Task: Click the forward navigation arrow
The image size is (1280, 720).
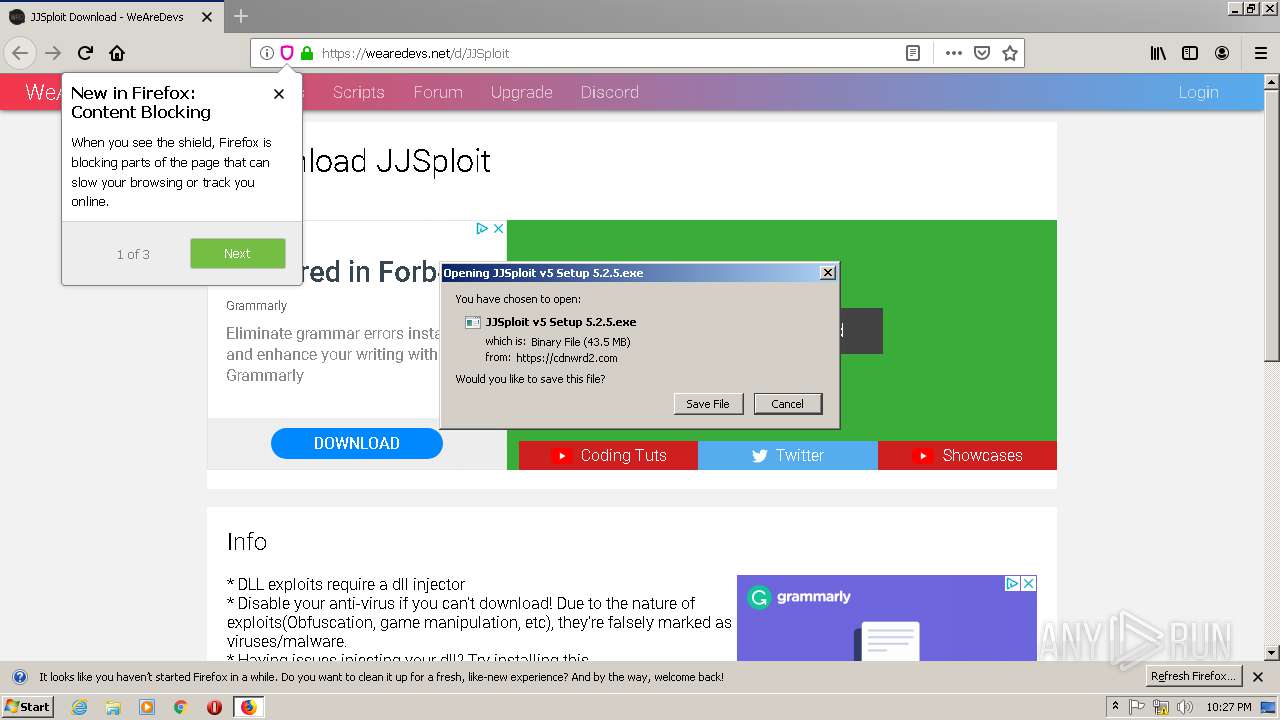Action: [53, 53]
